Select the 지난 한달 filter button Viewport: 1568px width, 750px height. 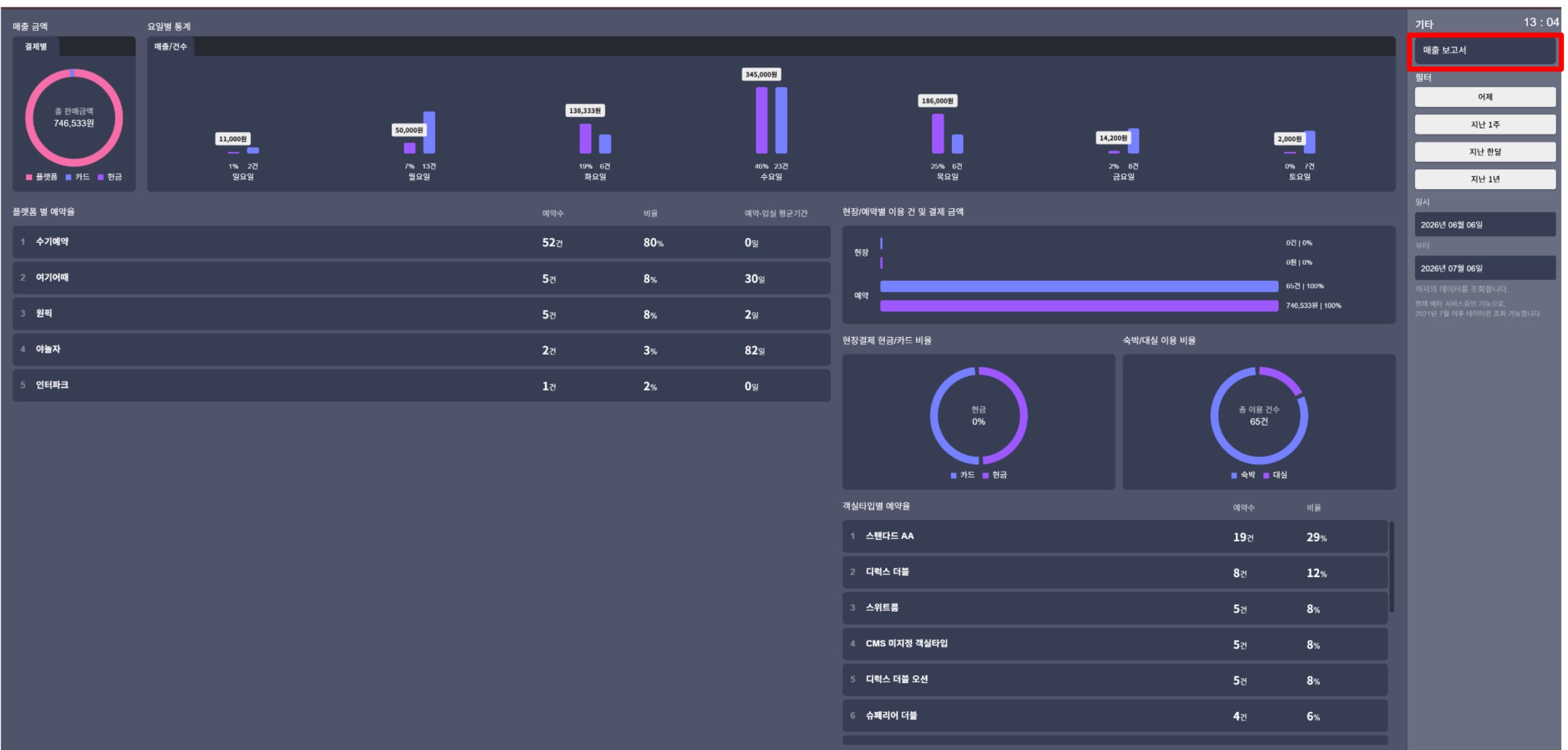click(1485, 152)
